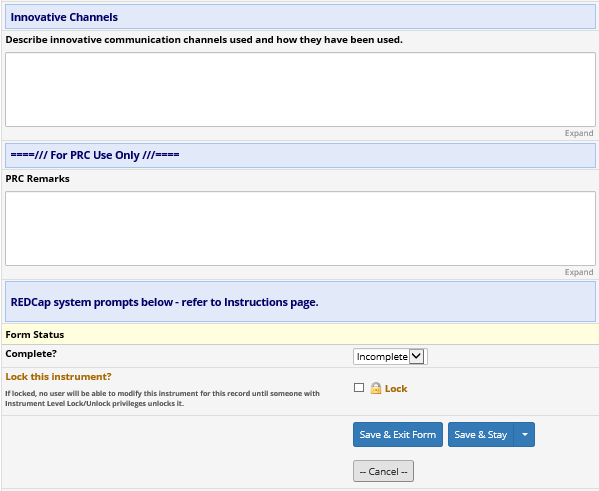Image resolution: width=599 pixels, height=491 pixels.
Task: Click the Save & Stay button
Action: (x=481, y=434)
